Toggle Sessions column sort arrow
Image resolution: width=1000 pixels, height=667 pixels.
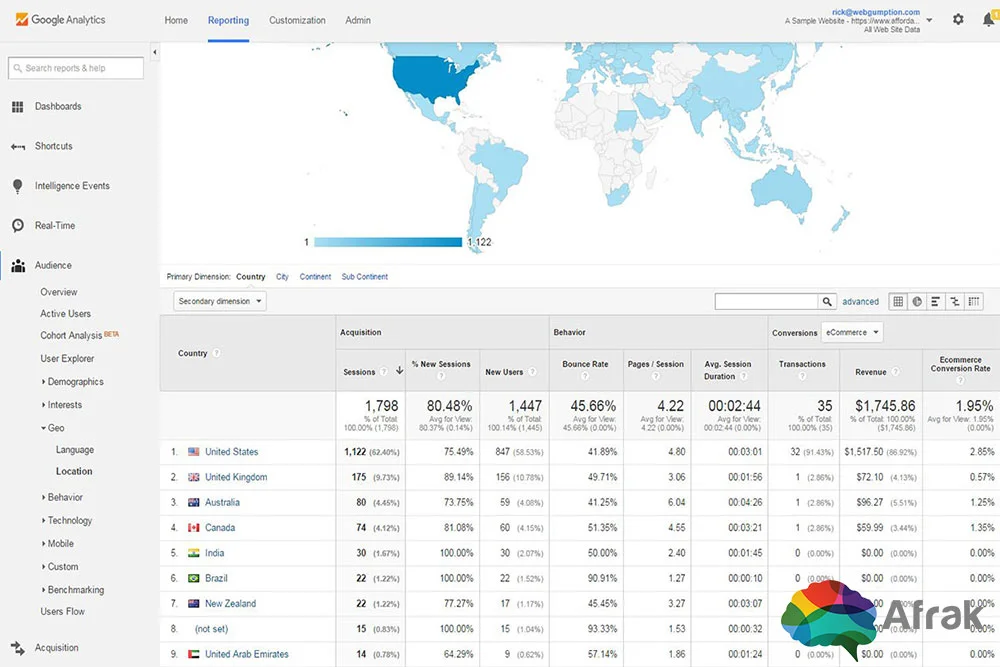pyautogui.click(x=399, y=370)
